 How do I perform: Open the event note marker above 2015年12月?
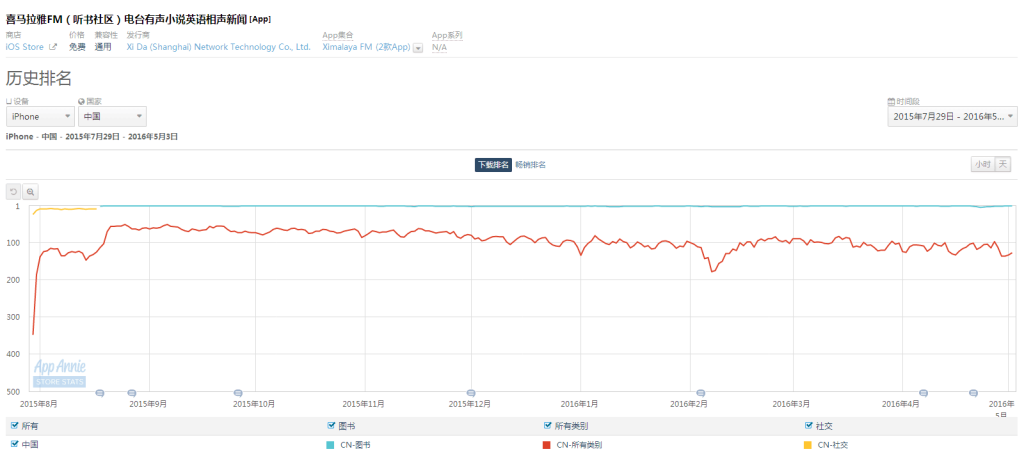(470, 392)
